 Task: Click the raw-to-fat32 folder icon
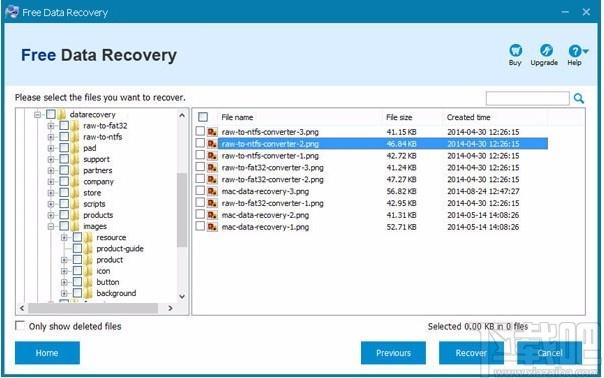click(75, 126)
